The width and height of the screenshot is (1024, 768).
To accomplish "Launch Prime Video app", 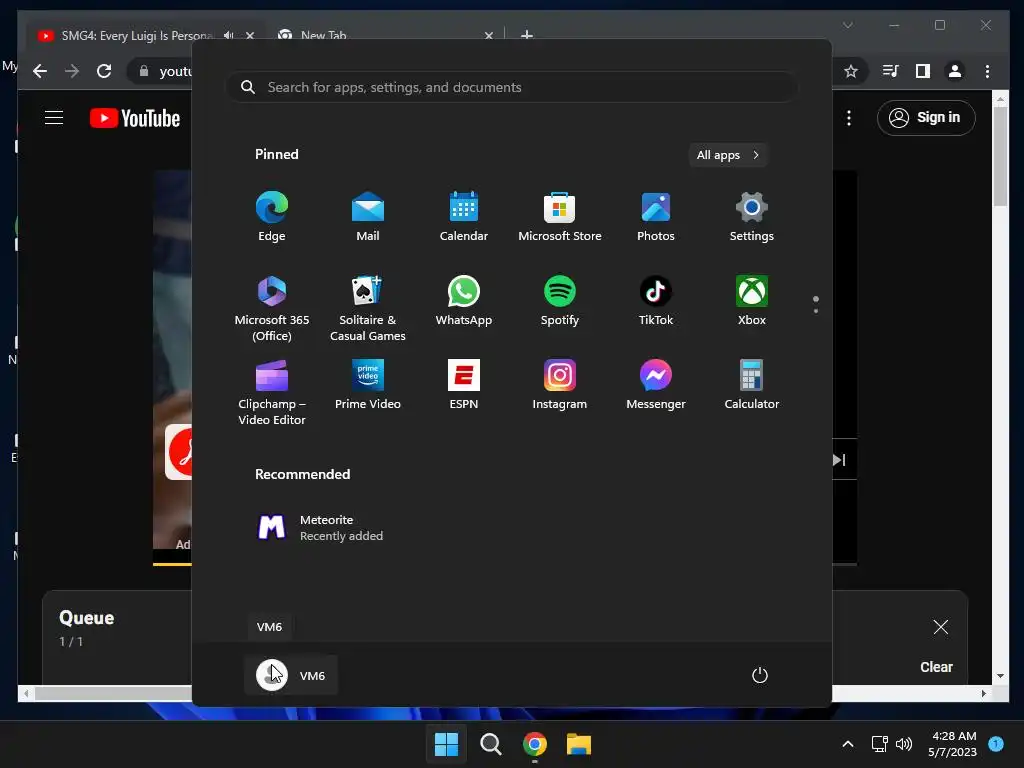I will (x=368, y=385).
